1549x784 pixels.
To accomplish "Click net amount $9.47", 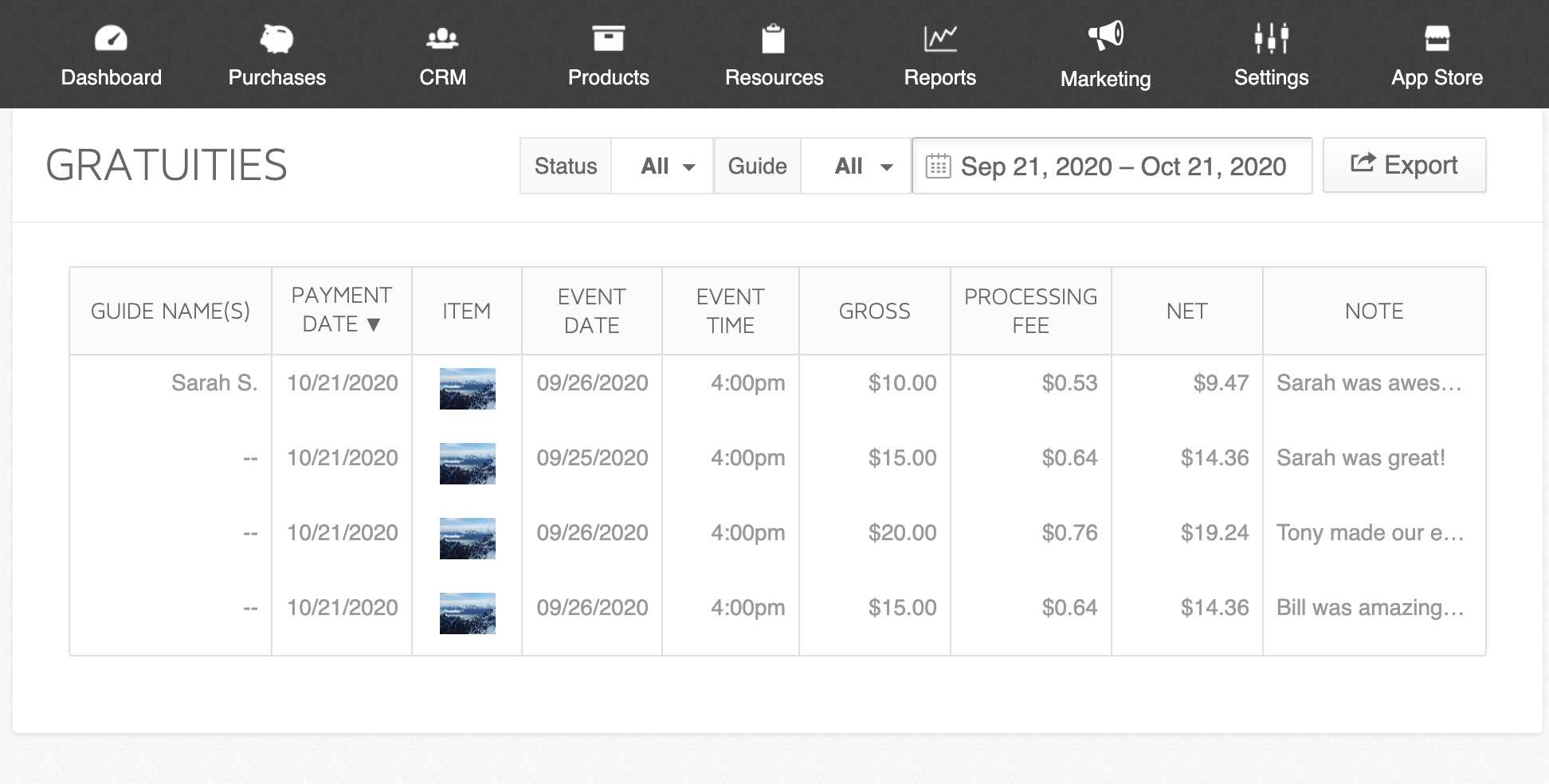I will (x=1221, y=383).
